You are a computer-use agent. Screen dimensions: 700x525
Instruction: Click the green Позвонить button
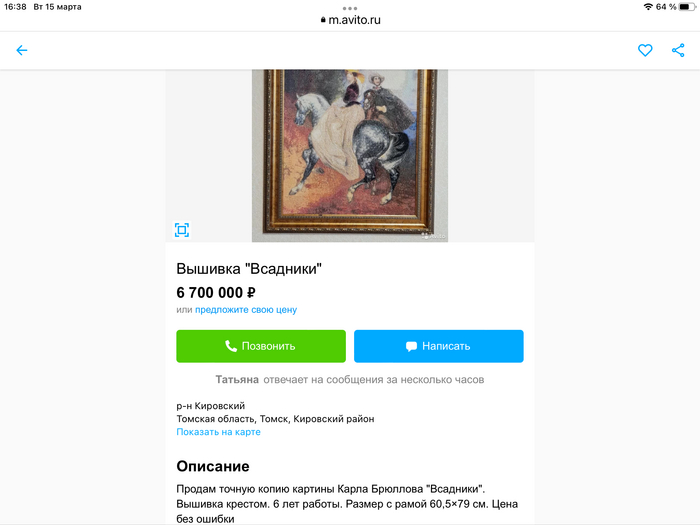[x=261, y=346]
